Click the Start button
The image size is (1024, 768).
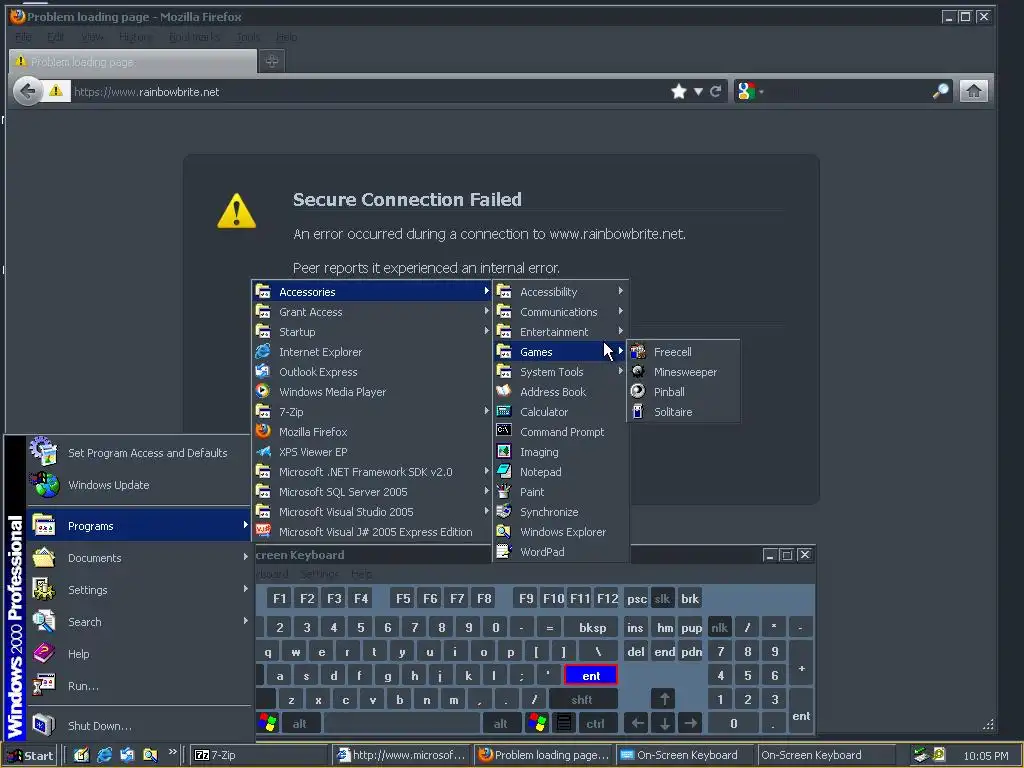click(x=30, y=756)
